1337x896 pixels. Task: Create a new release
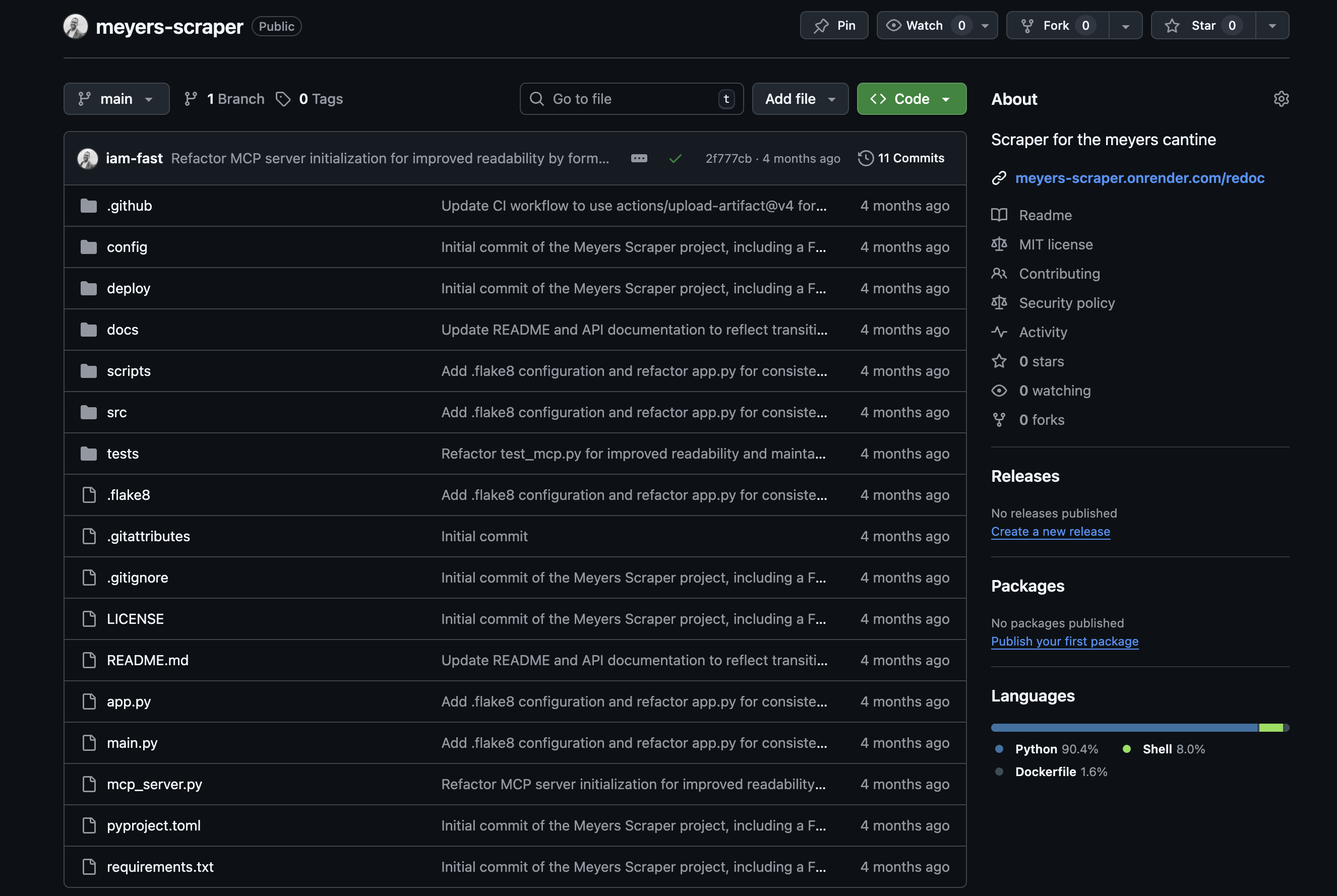[x=1050, y=531]
